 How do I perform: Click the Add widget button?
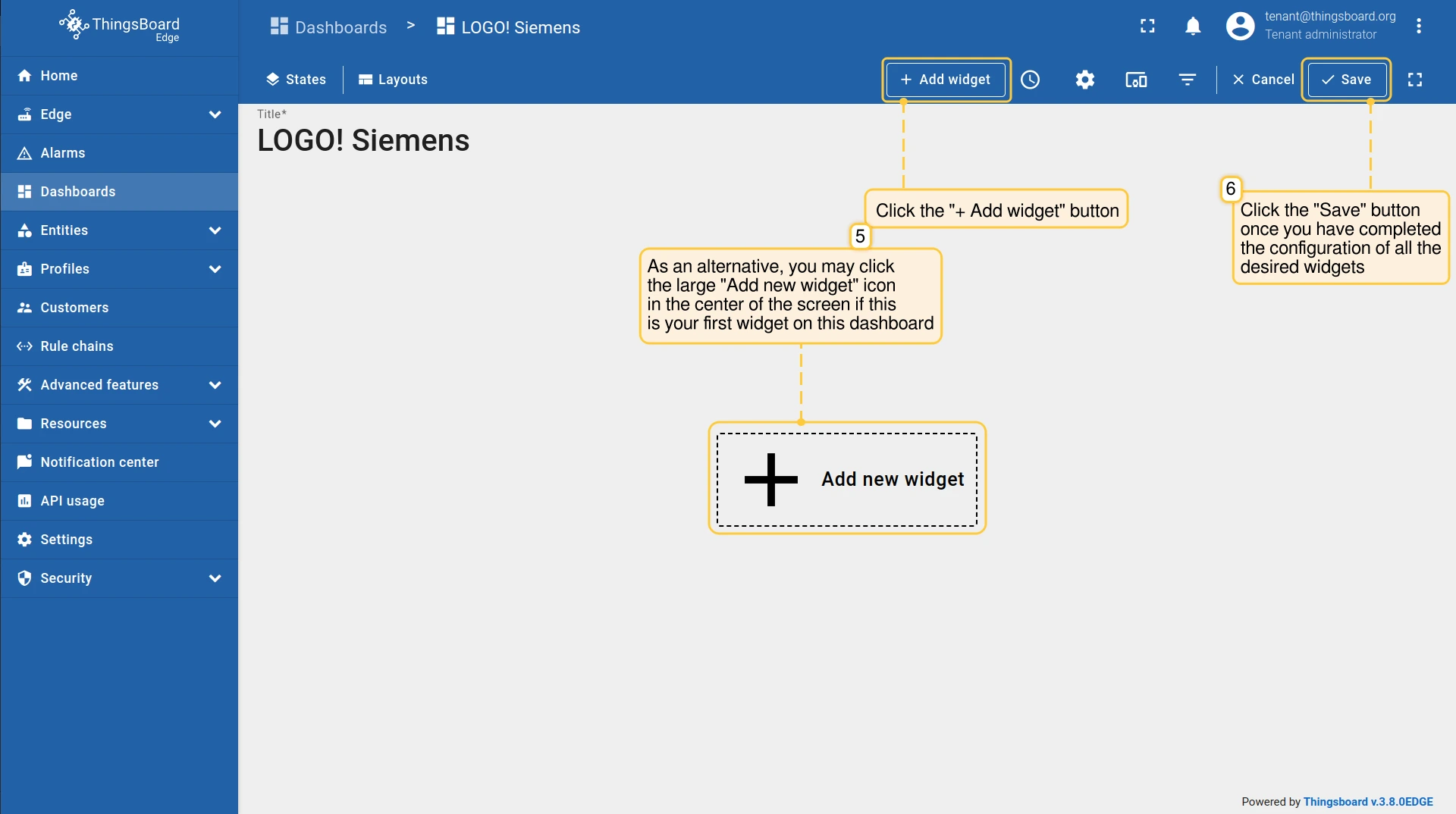(946, 80)
